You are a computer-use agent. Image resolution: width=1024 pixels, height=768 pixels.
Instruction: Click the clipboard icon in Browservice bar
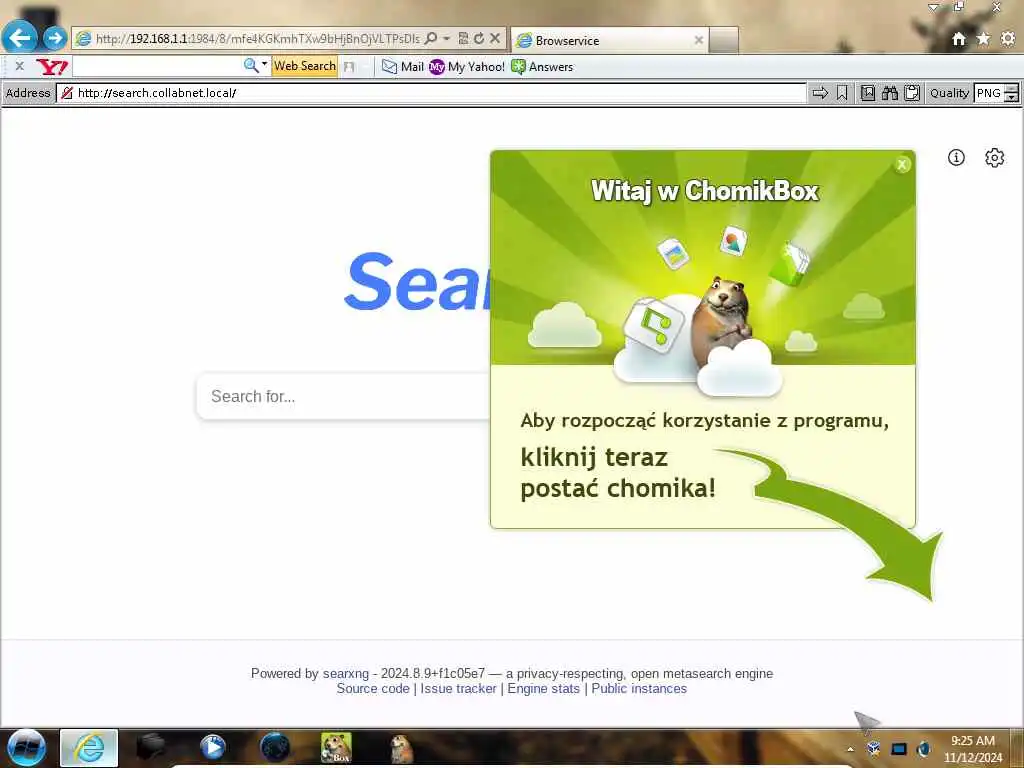[x=912, y=93]
